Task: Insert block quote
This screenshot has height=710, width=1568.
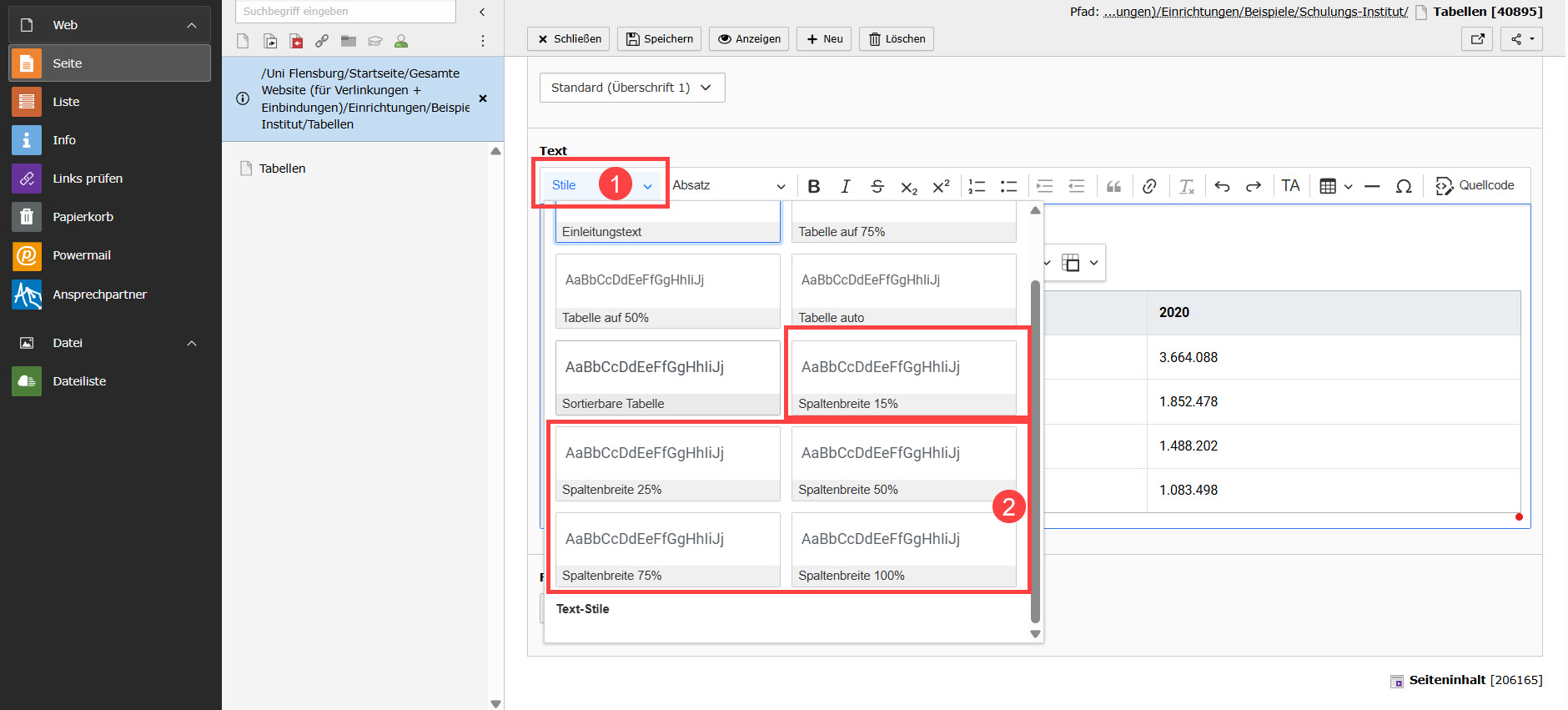Action: point(1113,186)
